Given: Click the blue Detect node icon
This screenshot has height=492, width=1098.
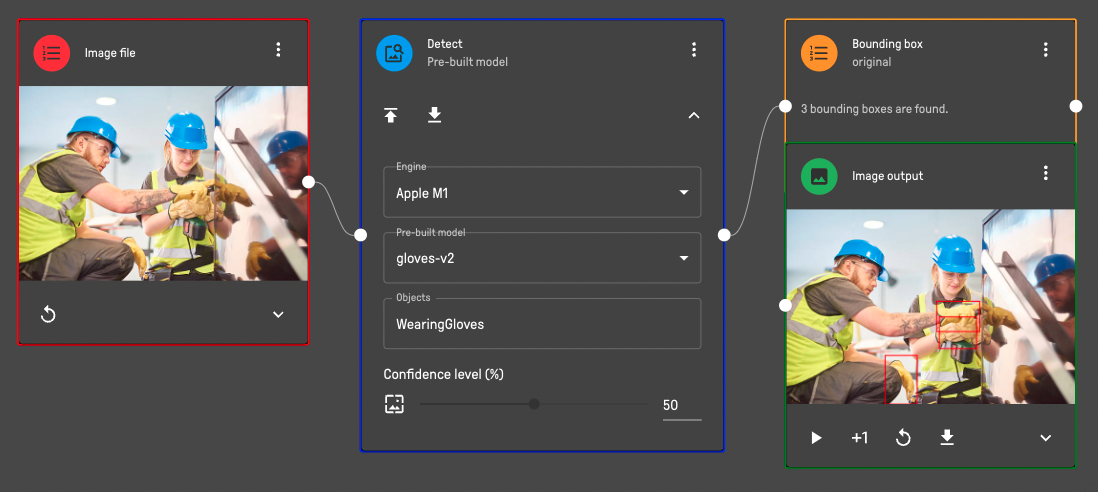Looking at the screenshot, I should coord(394,52).
